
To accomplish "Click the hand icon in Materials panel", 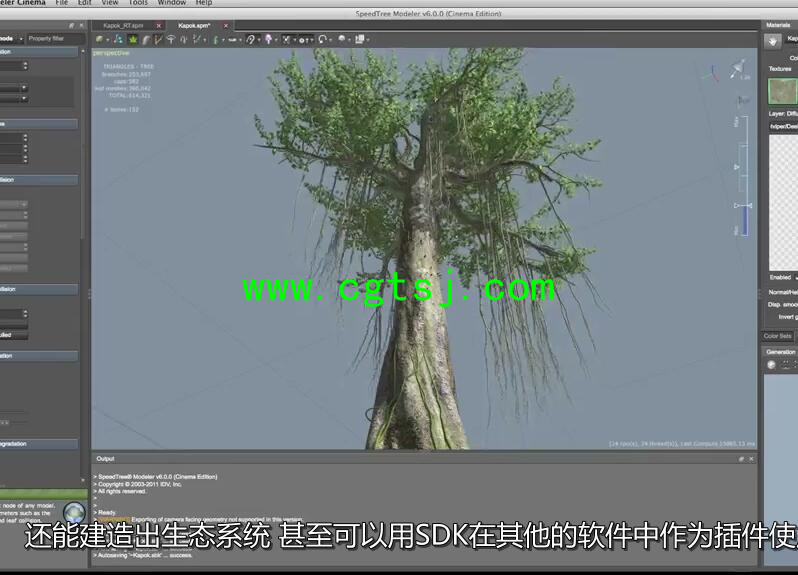I will coord(773,41).
